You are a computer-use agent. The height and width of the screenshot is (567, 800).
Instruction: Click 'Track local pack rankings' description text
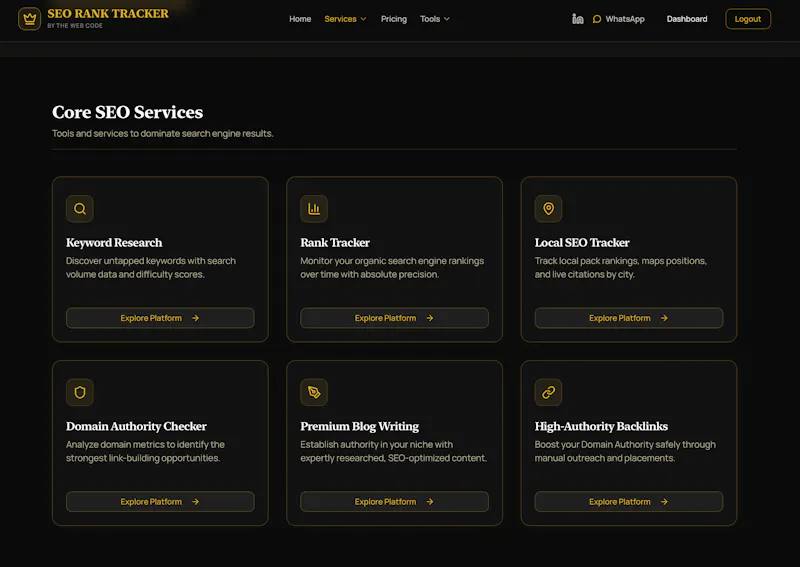tap(620, 267)
